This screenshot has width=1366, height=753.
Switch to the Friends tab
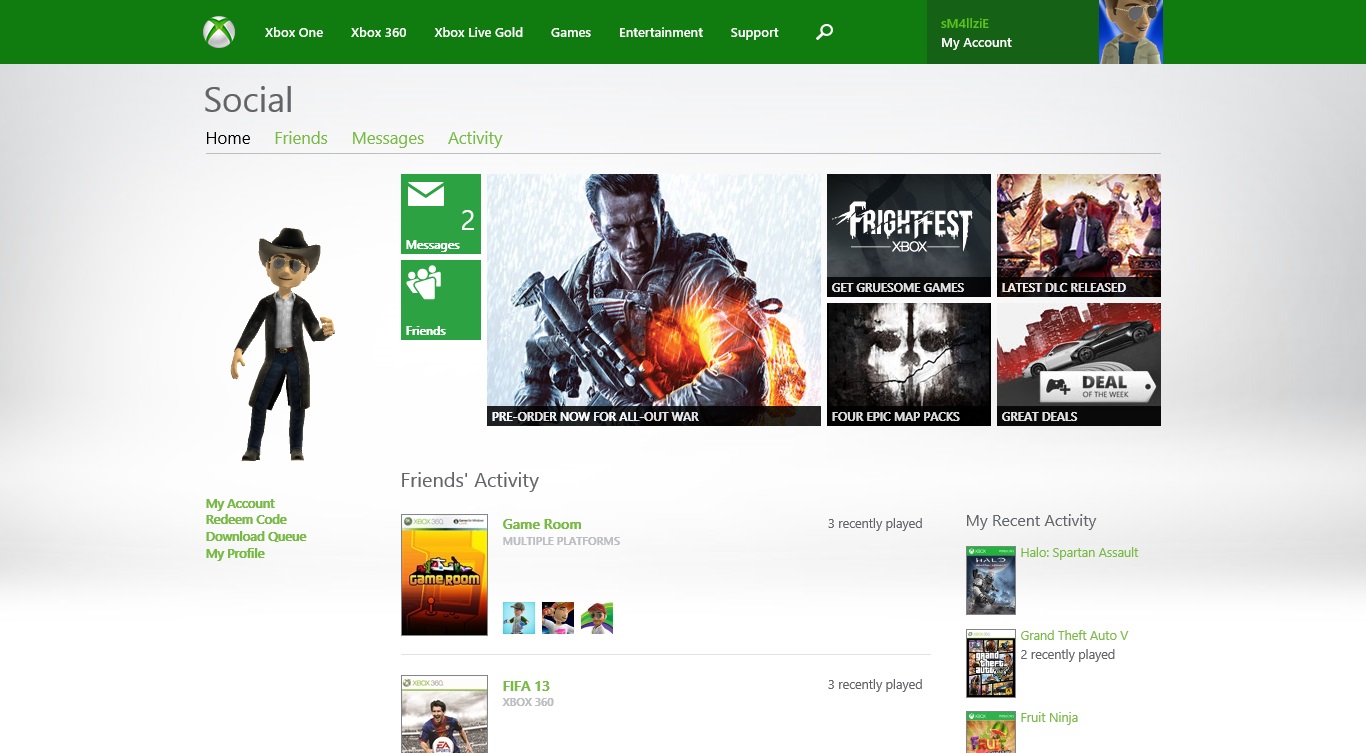coord(301,138)
